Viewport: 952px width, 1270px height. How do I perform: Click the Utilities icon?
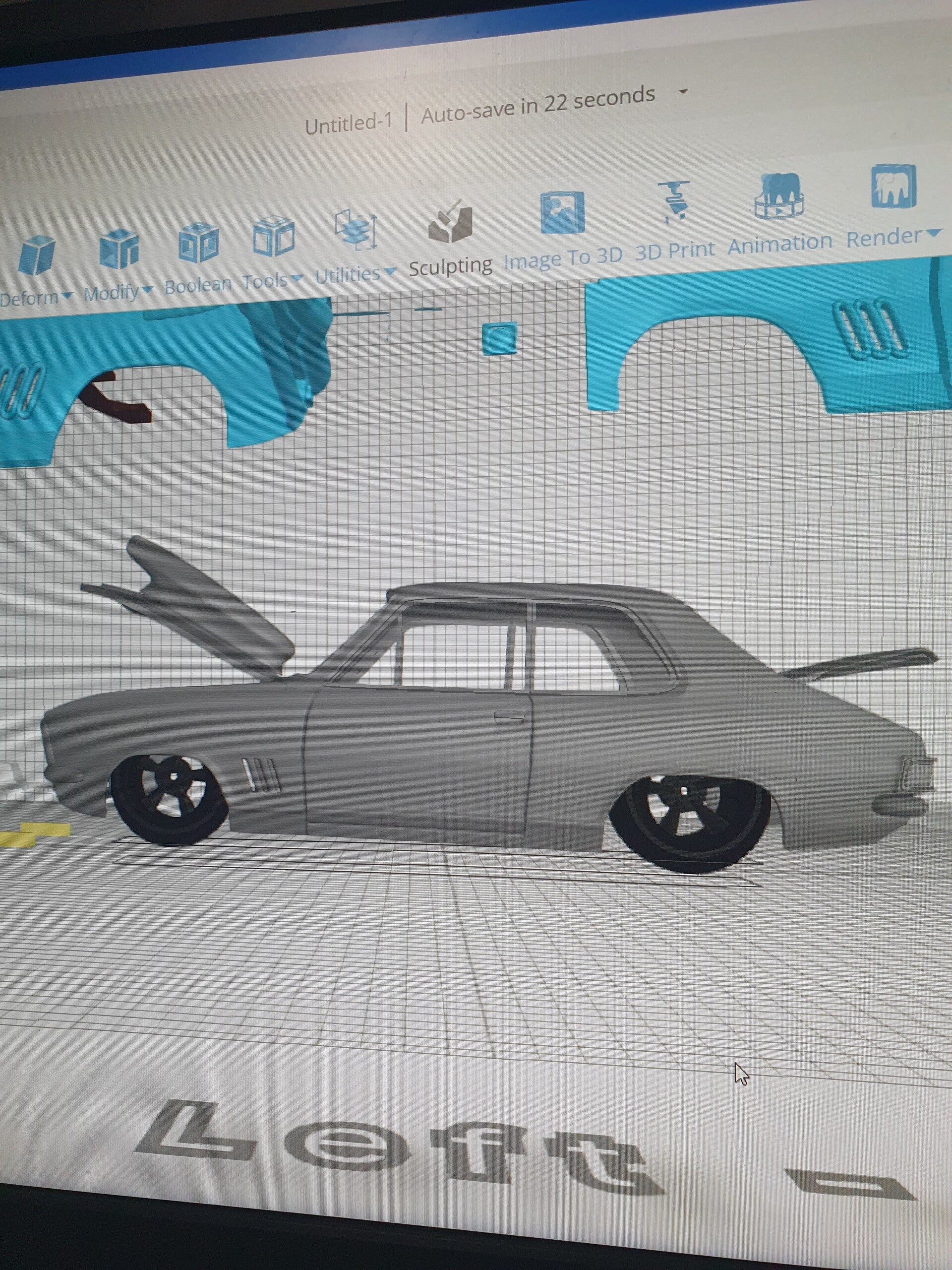click(x=356, y=230)
